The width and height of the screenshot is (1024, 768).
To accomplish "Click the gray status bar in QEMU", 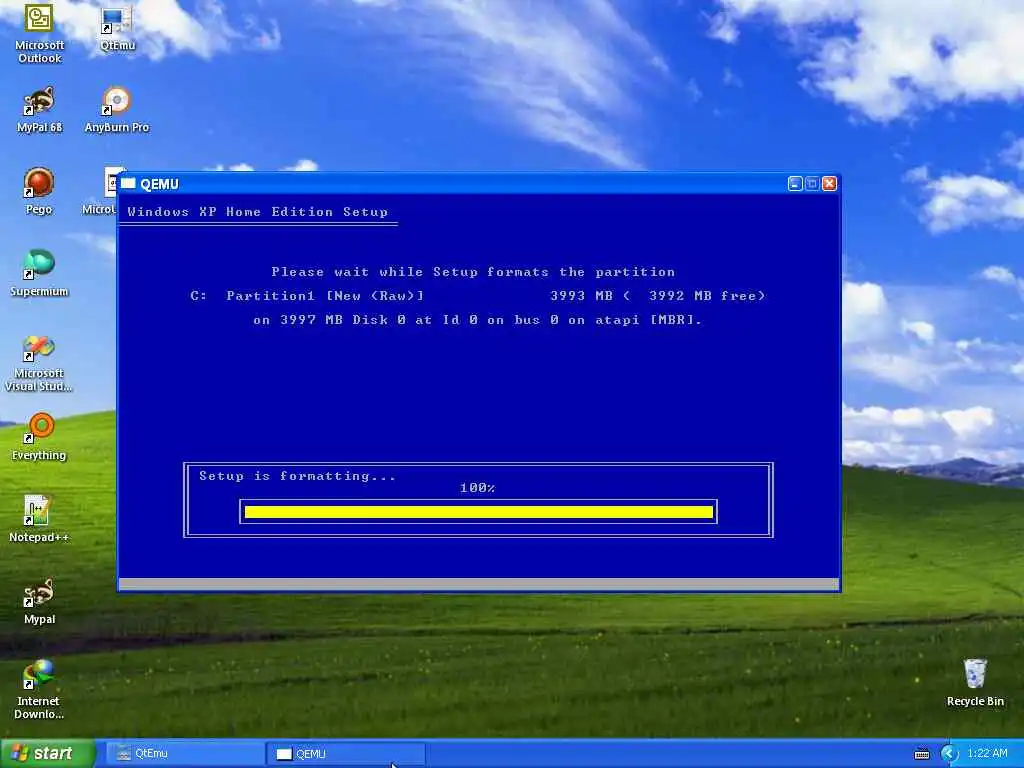I will click(x=479, y=584).
